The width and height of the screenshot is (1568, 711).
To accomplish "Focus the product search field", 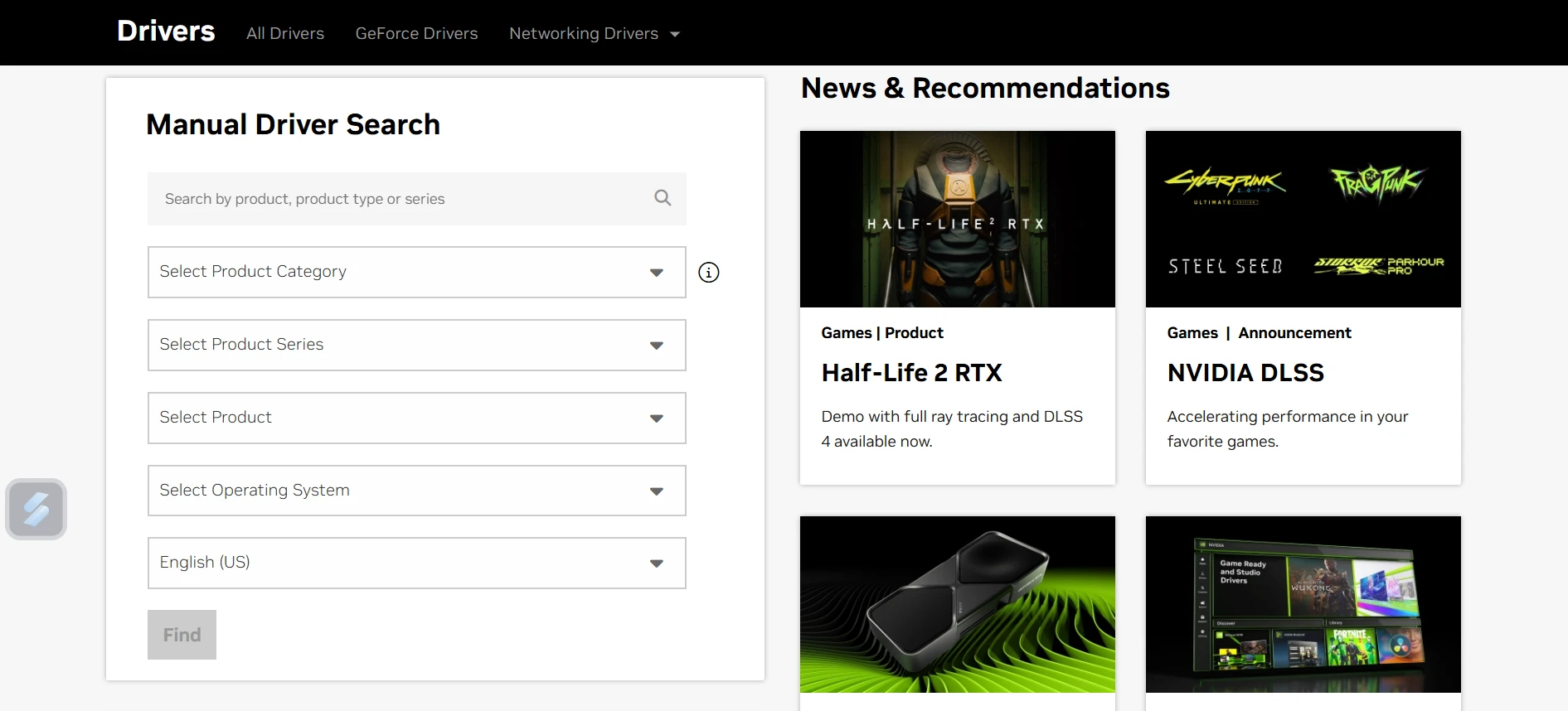I will (x=417, y=199).
